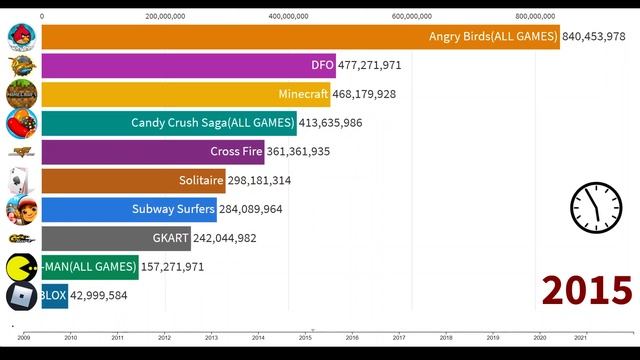
Task: Jump to 2013 on the timeline
Action: click(211, 338)
